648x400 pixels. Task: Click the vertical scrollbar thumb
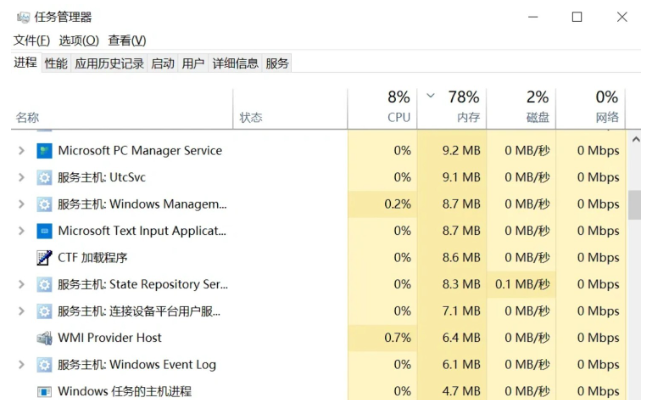(x=634, y=205)
